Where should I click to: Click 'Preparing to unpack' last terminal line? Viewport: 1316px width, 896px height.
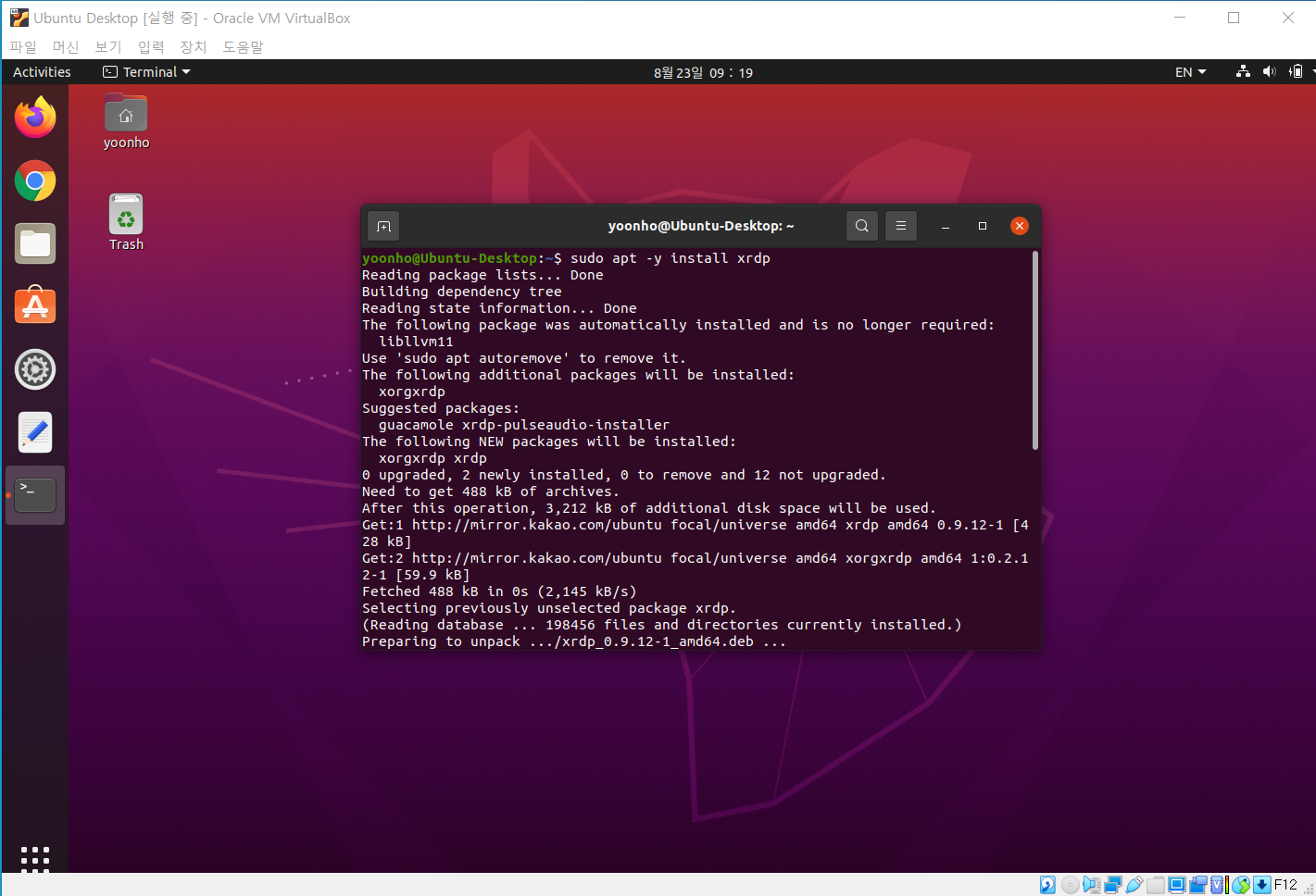(x=573, y=641)
